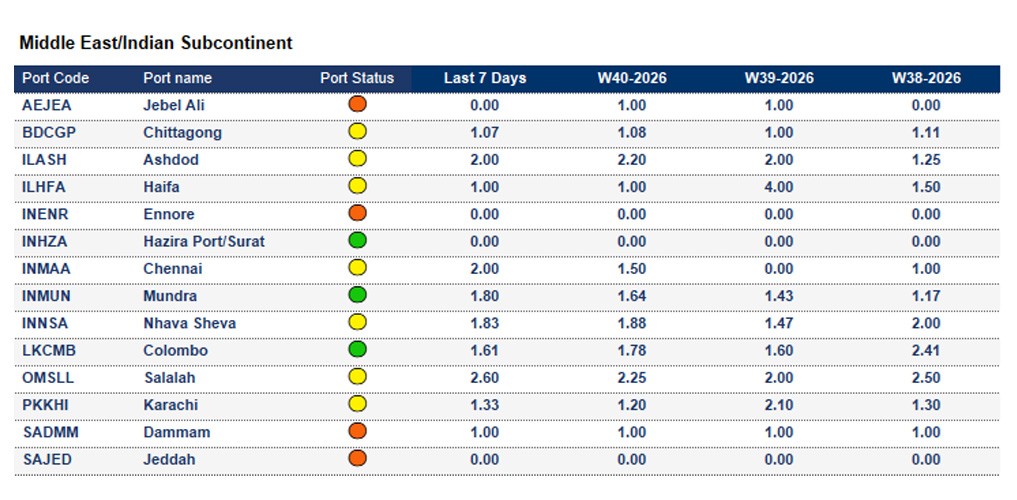
Task: Click the Jebel Ali port name
Action: [x=174, y=106]
